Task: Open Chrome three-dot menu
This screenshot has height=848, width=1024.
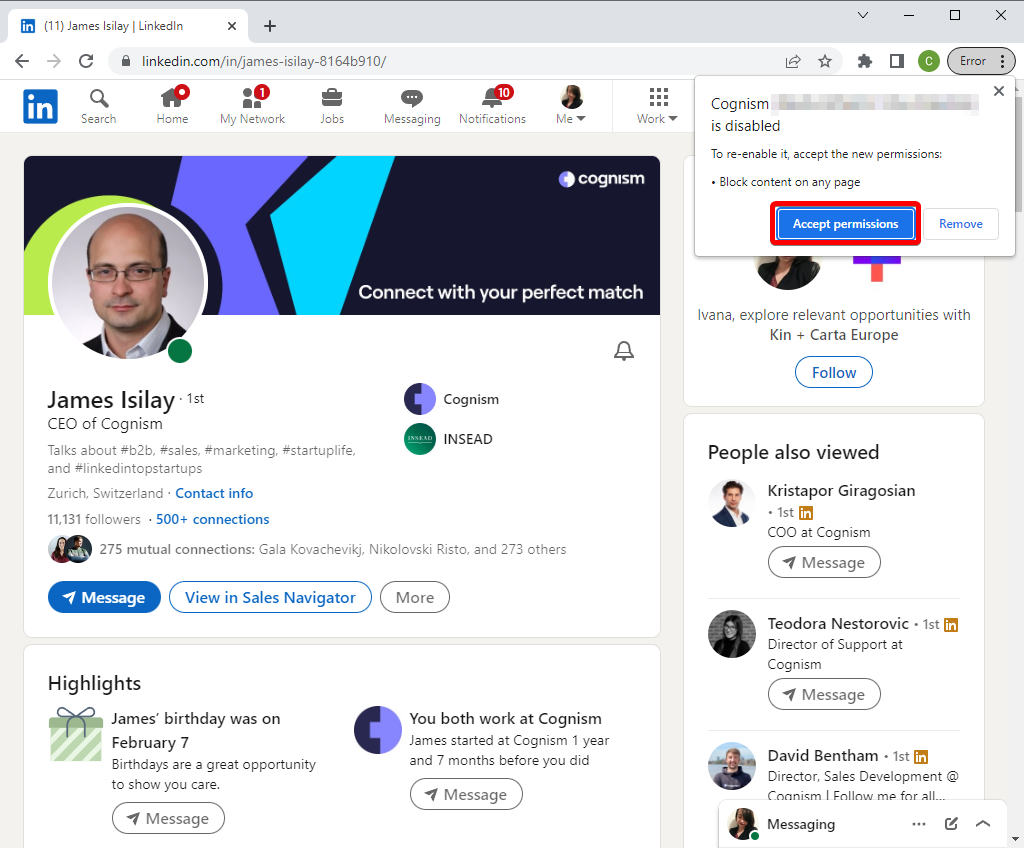Action: tap(1002, 61)
